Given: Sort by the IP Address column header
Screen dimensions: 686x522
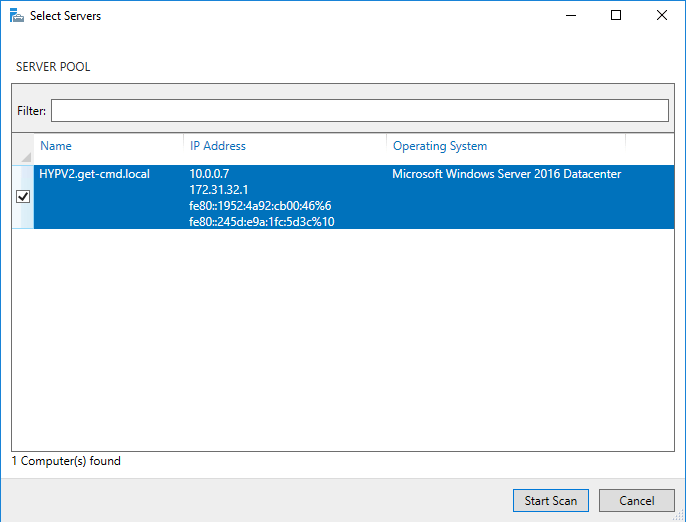Looking at the screenshot, I should pyautogui.click(x=217, y=146).
